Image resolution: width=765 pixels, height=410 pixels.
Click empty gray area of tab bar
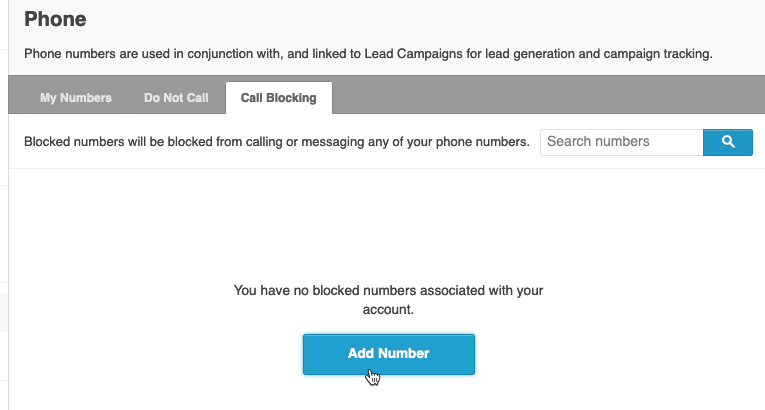[x=546, y=95]
